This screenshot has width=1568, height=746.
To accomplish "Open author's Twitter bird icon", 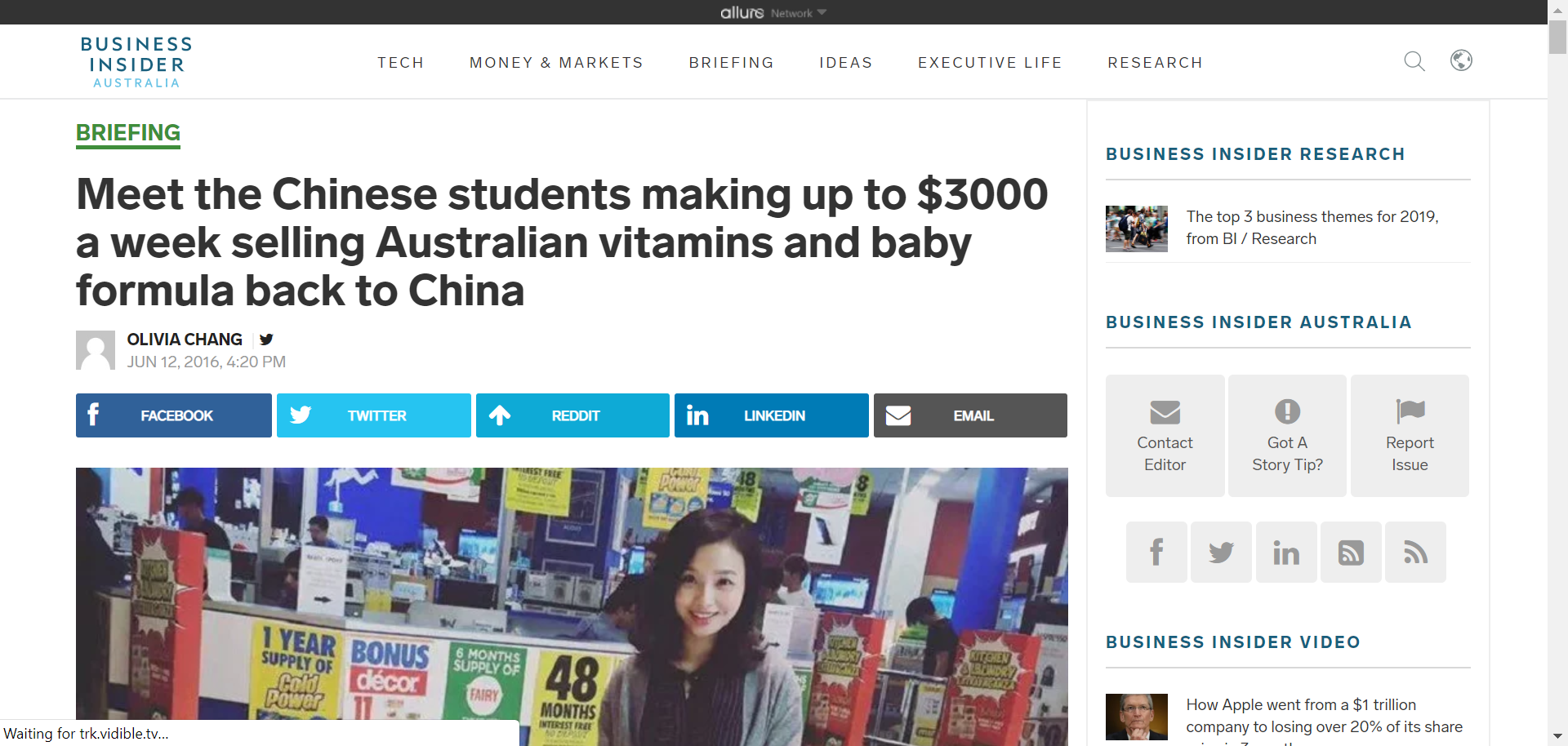I will [266, 340].
